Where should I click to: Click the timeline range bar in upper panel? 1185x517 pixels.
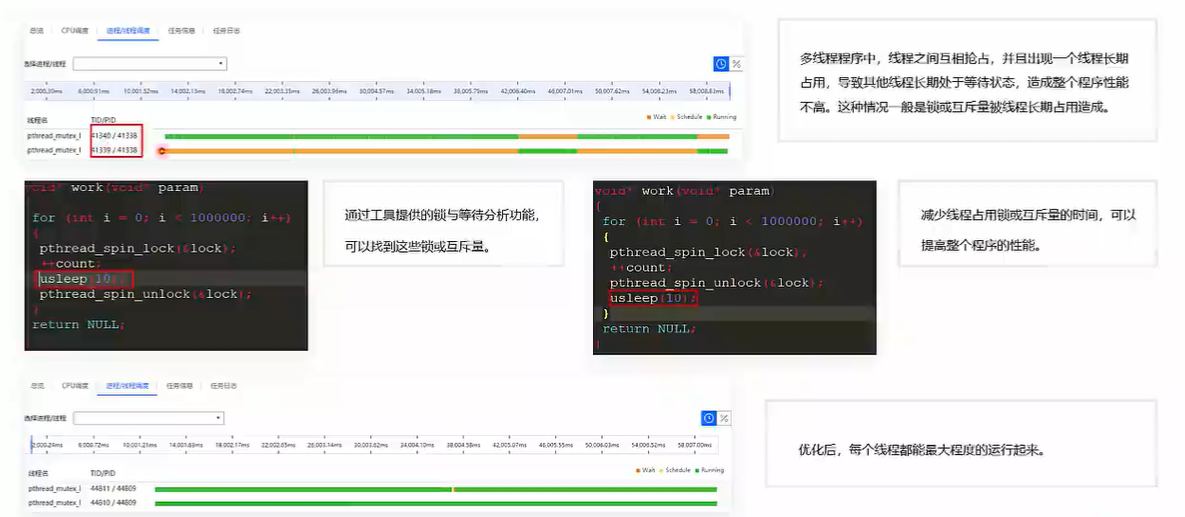pos(379,91)
